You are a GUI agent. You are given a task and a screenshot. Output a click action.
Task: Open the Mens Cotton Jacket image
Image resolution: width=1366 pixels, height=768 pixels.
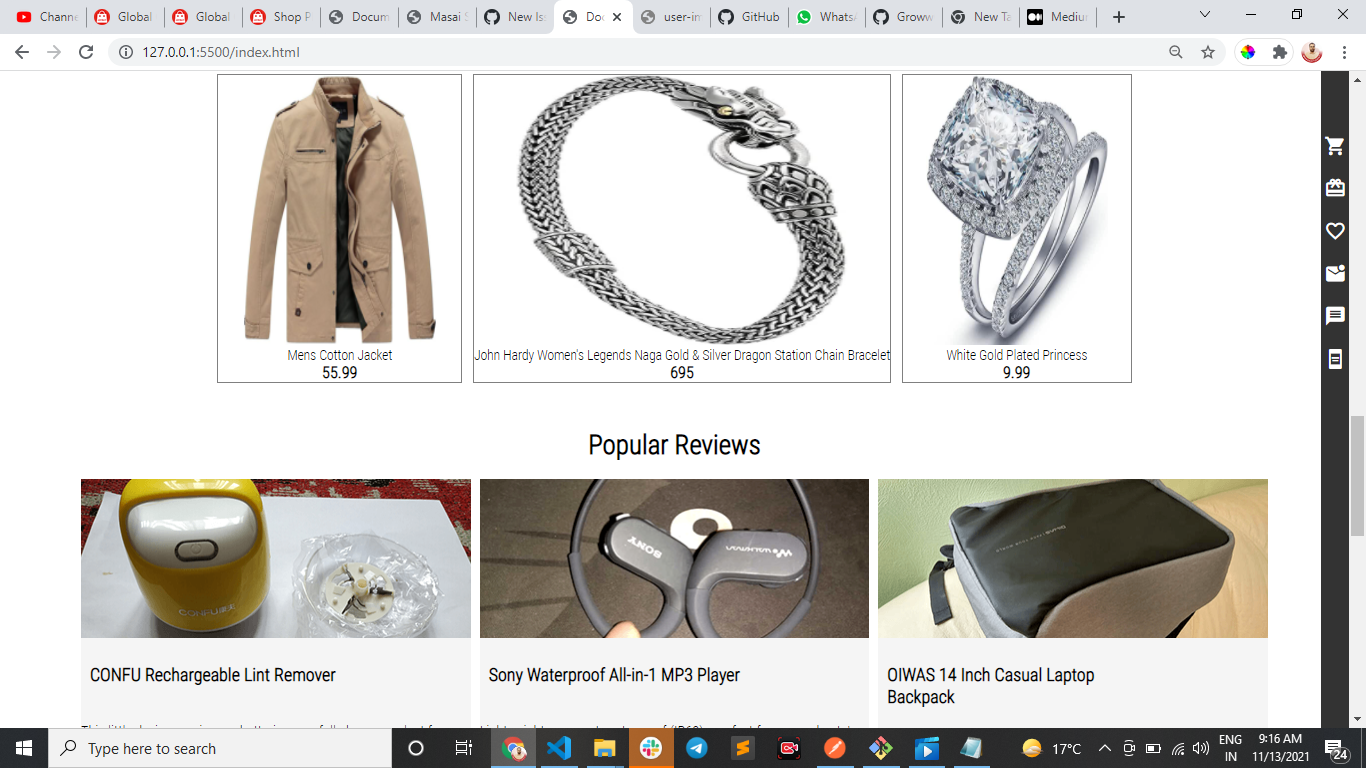pyautogui.click(x=339, y=210)
